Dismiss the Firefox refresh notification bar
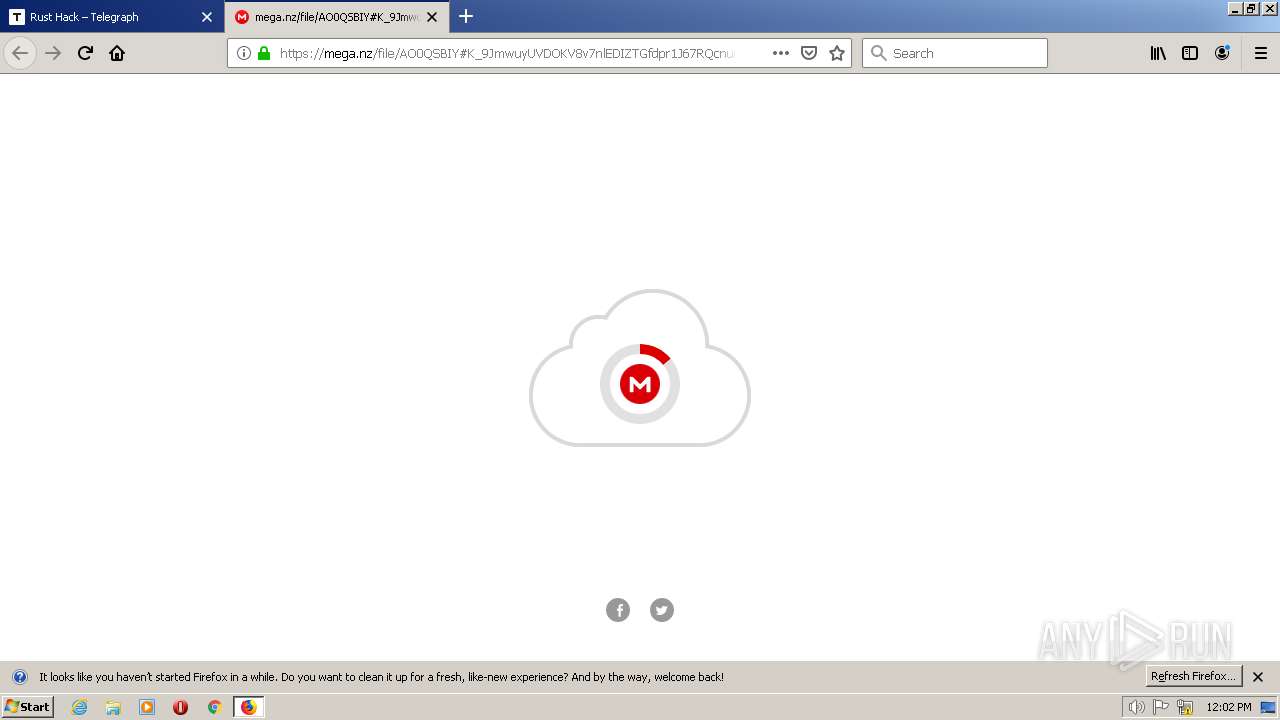This screenshot has width=1280, height=720. click(1258, 677)
